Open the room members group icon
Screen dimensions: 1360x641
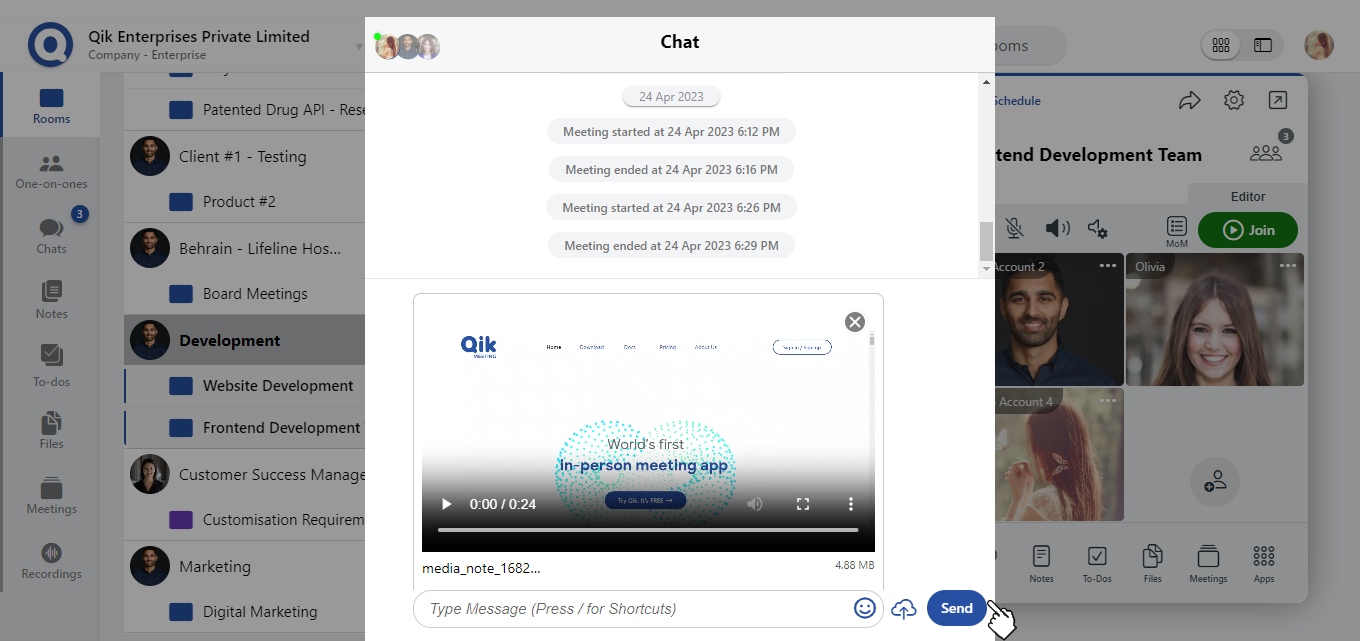tap(1266, 153)
